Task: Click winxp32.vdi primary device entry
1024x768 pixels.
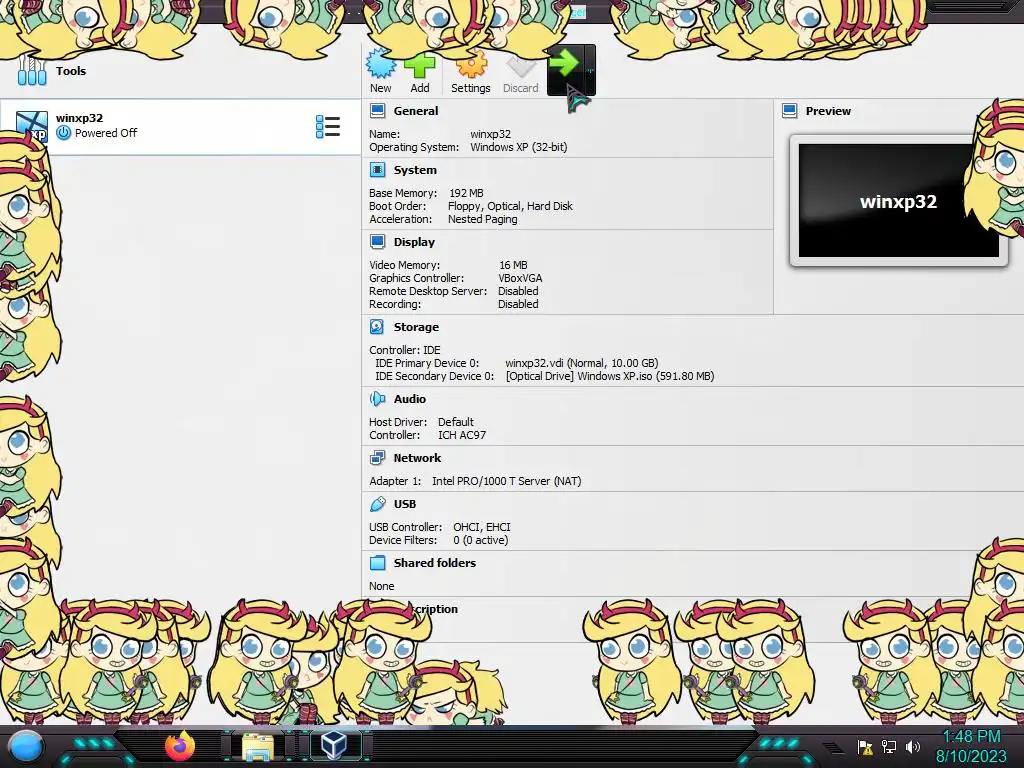Action: coord(581,362)
